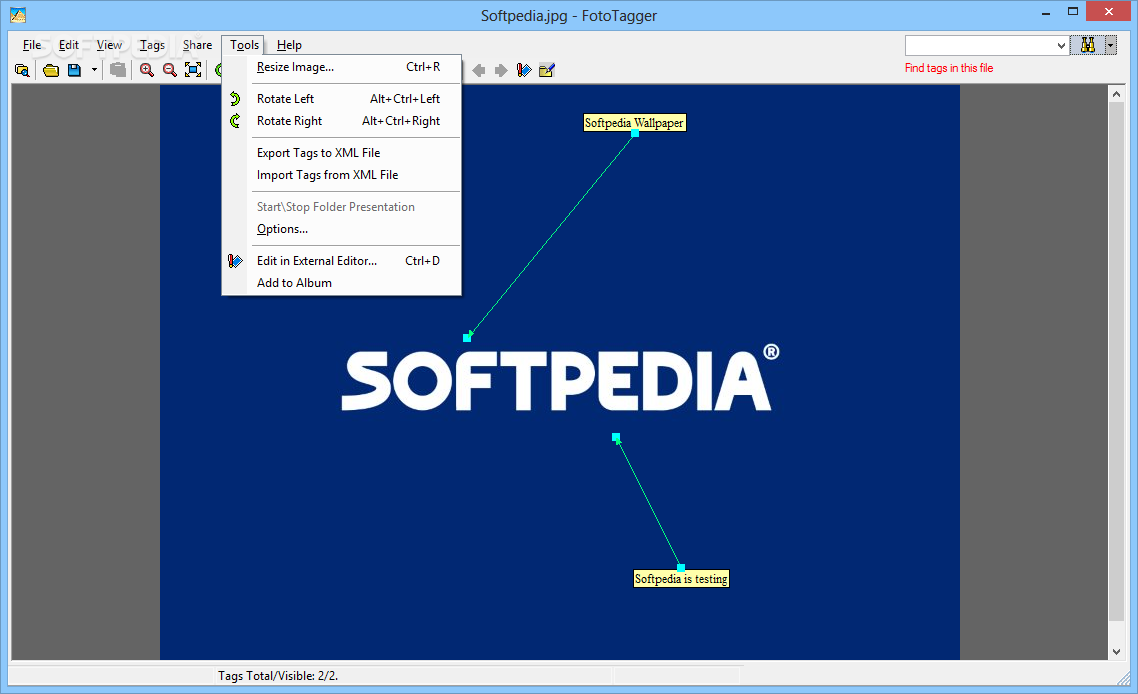Screen dimensions: 1138x694
Task: Choose Add to Album menu entry
Action: coord(341,282)
